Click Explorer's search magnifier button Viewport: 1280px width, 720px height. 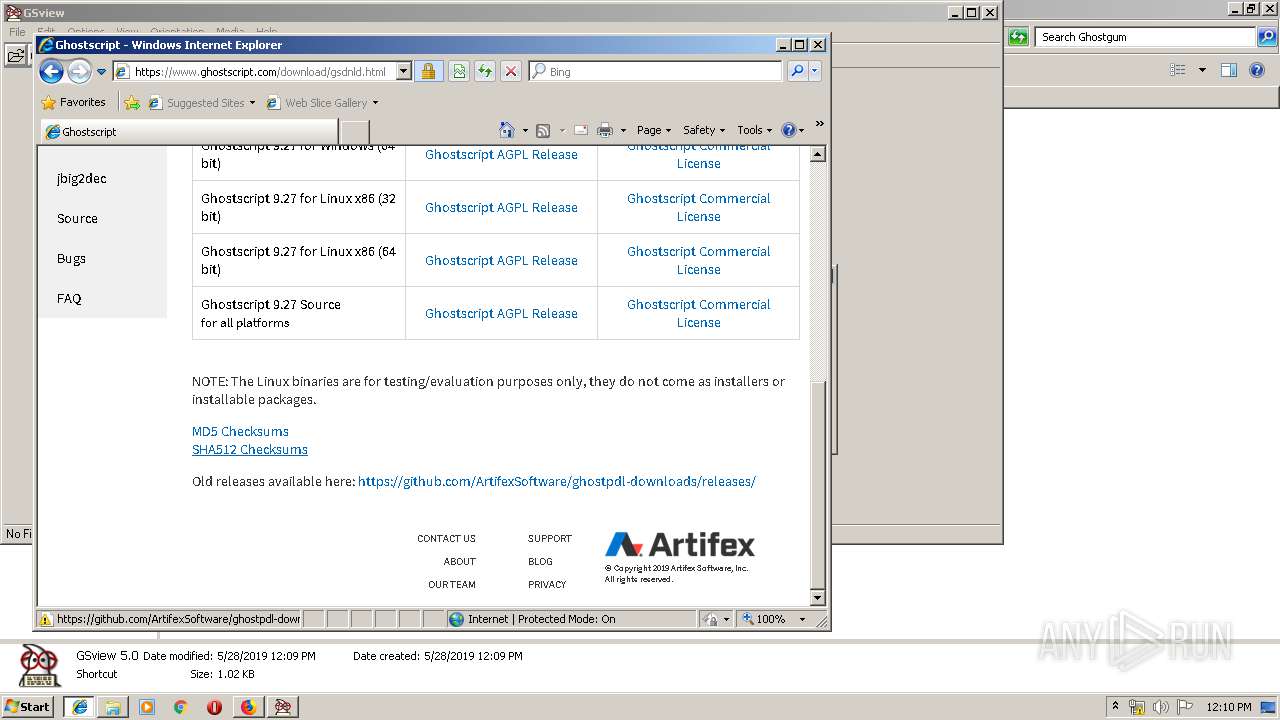(1268, 37)
